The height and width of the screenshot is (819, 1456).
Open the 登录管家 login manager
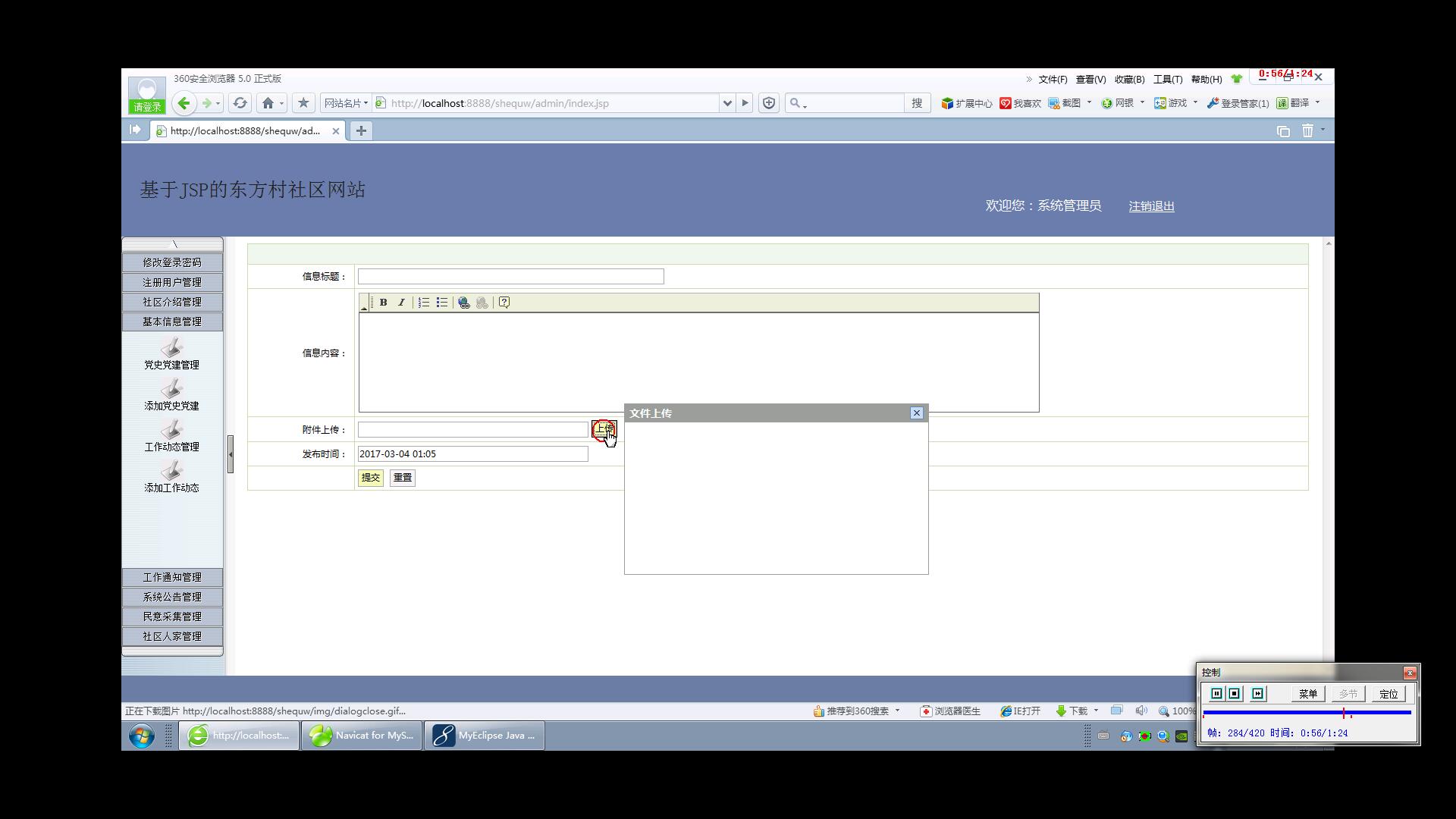click(1238, 103)
